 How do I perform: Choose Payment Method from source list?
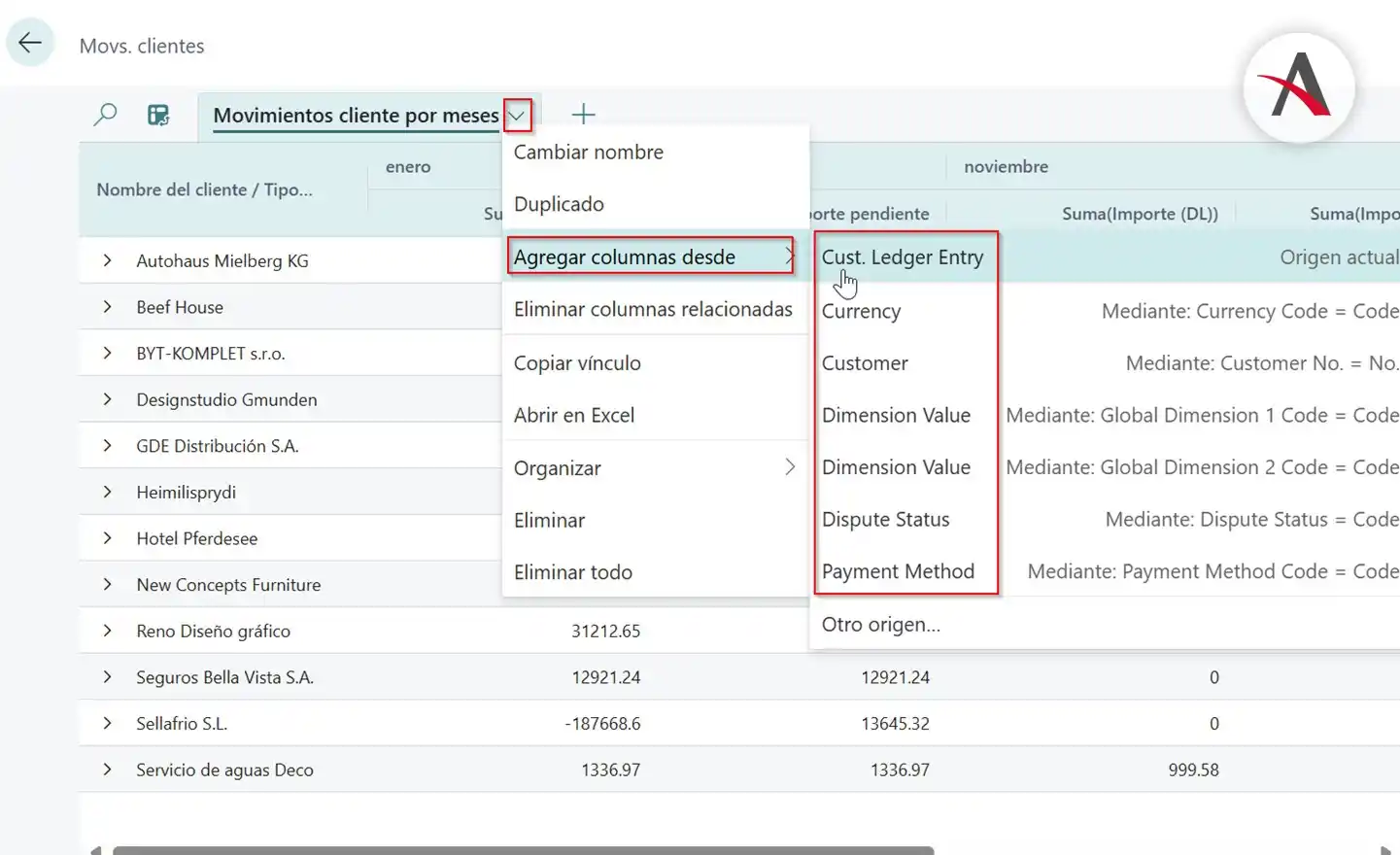click(898, 571)
